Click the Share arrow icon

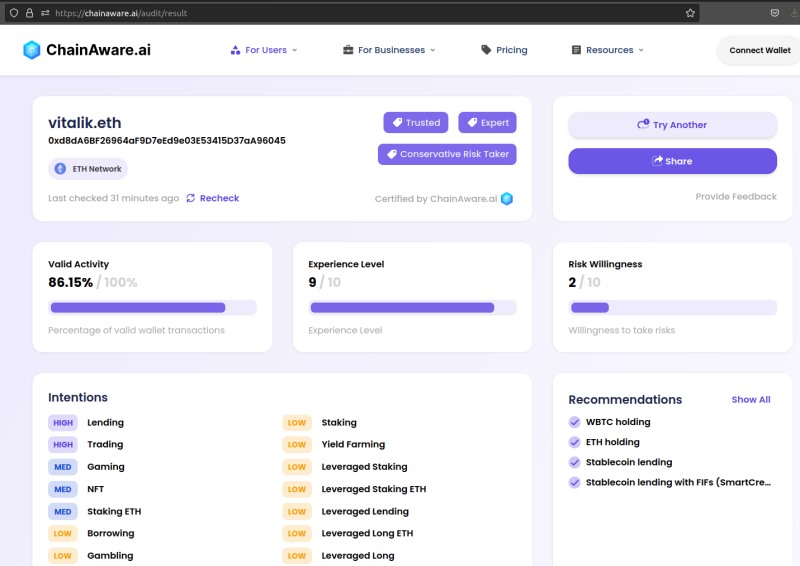[x=657, y=161]
